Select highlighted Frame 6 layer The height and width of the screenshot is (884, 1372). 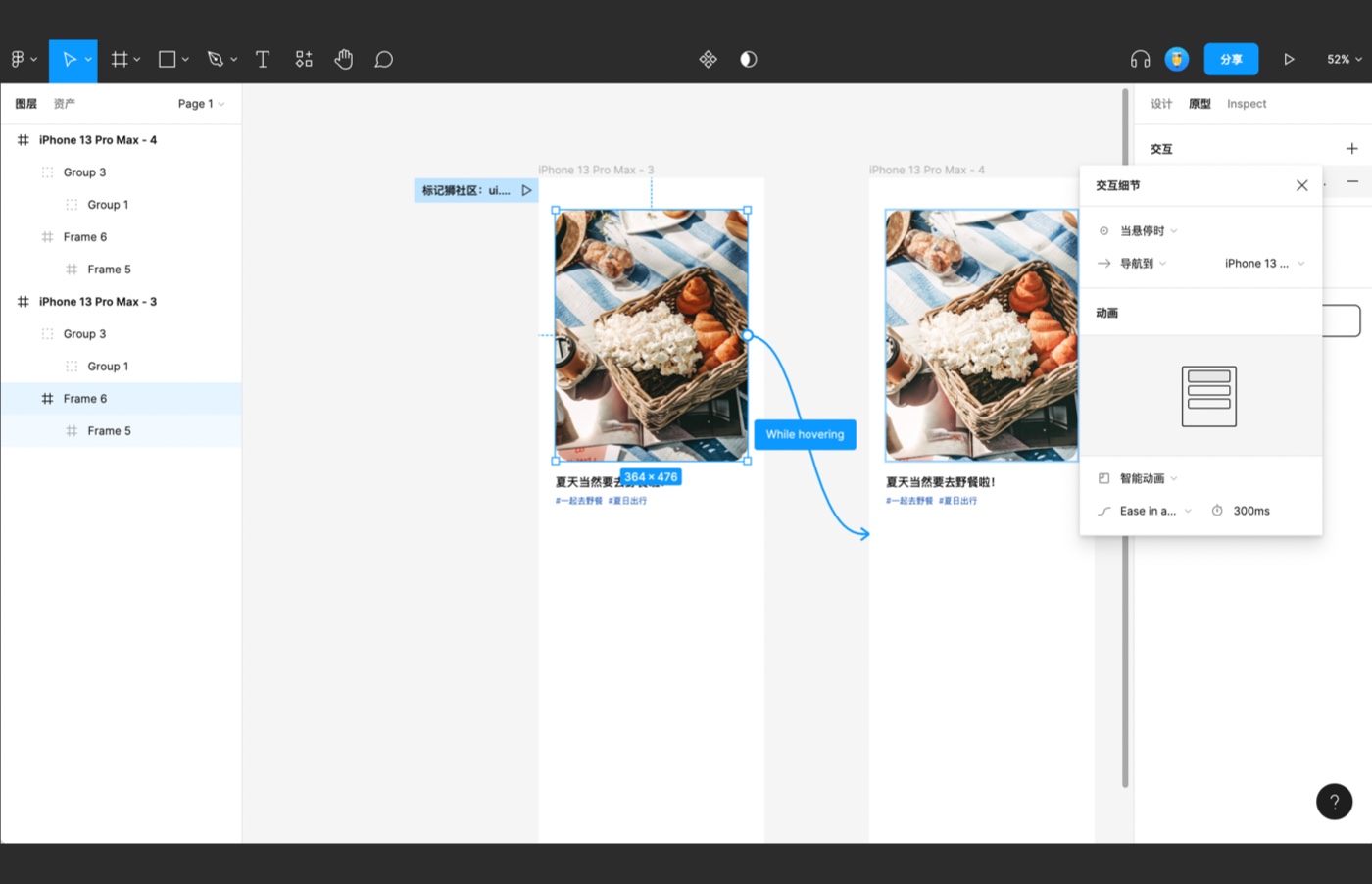tap(121, 399)
